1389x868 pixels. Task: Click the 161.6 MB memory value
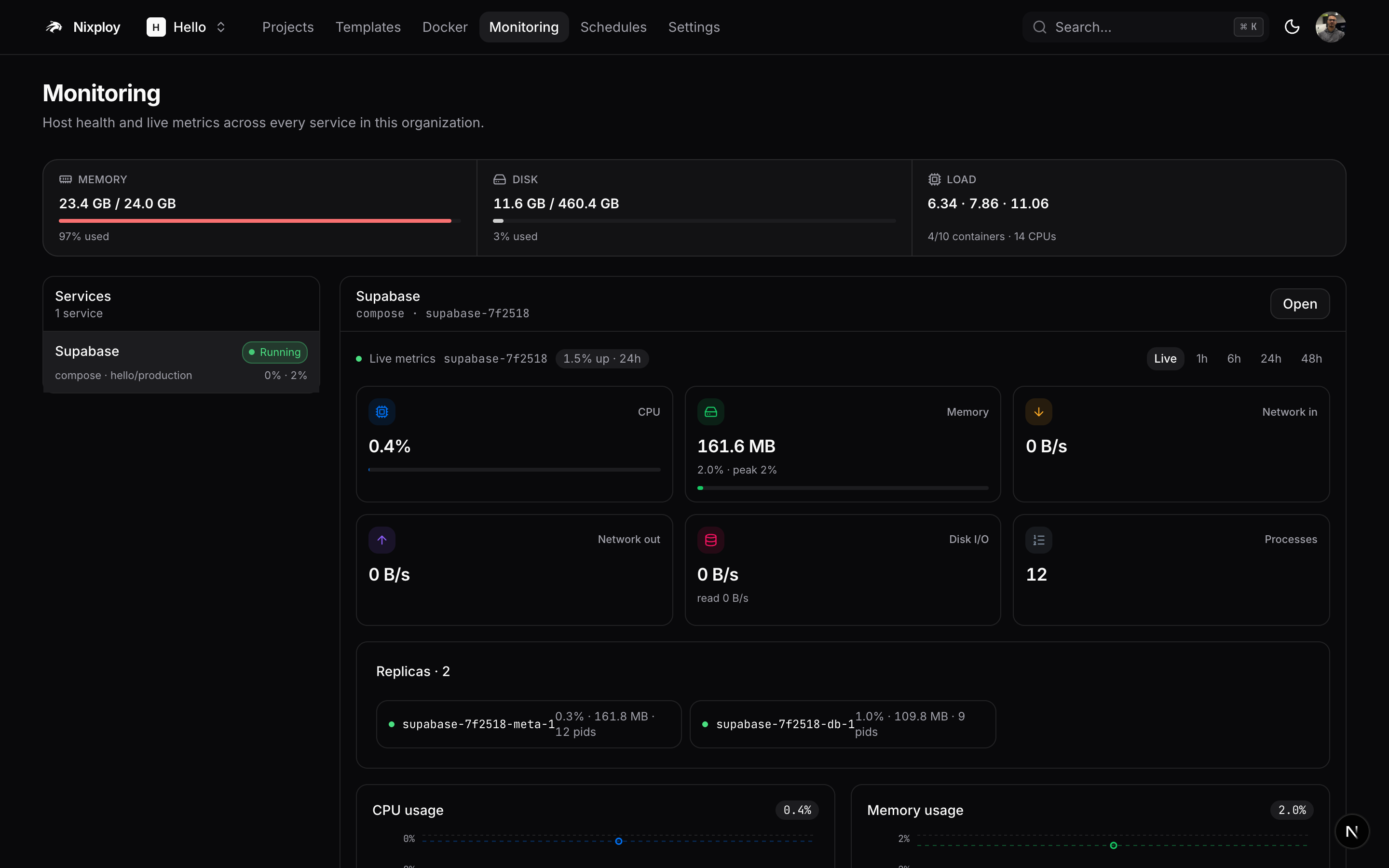pyautogui.click(x=736, y=446)
